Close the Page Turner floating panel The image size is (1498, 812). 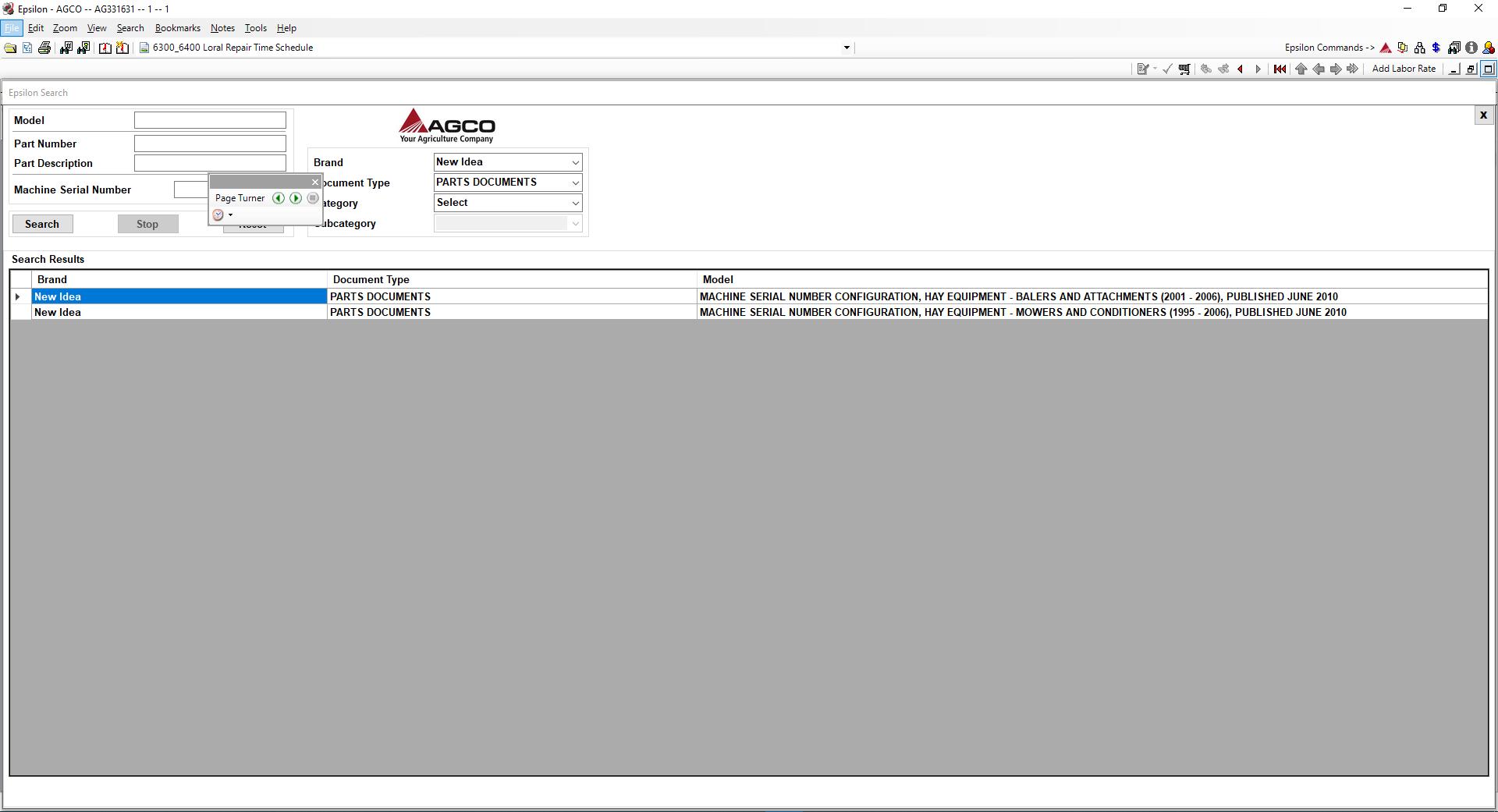point(315,182)
